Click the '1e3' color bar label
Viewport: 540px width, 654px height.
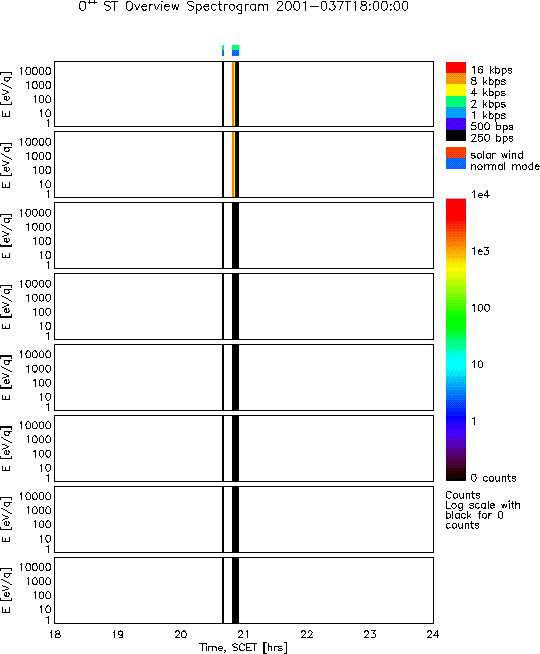480,251
